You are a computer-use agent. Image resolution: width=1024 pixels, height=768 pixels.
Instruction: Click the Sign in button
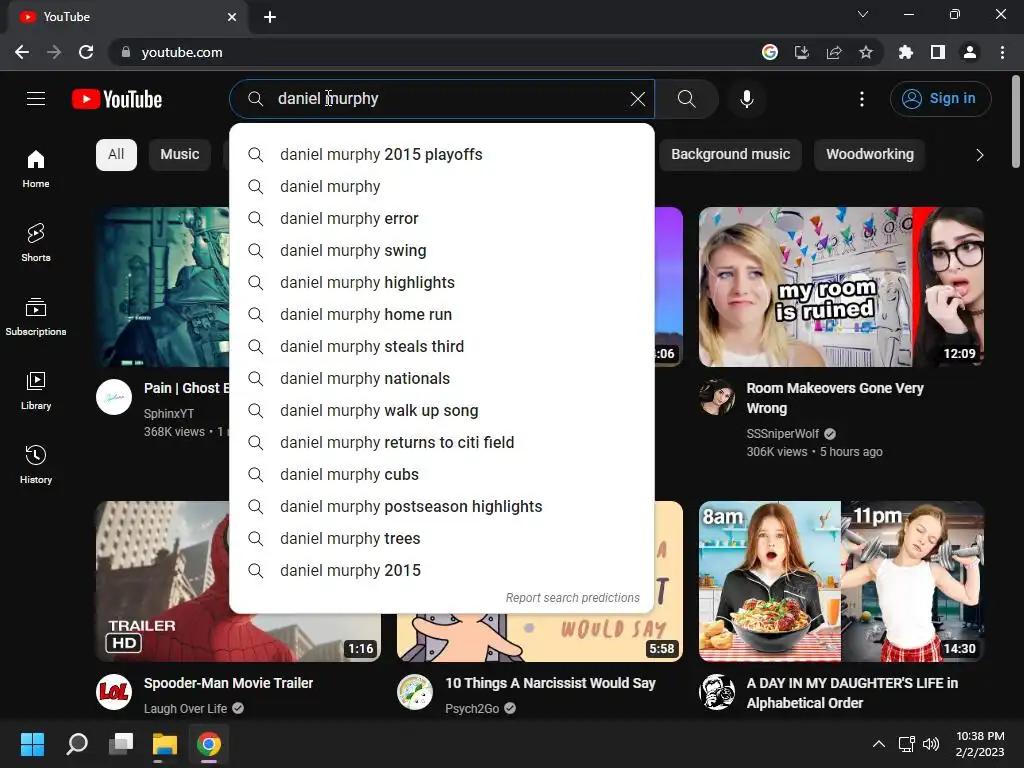940,99
